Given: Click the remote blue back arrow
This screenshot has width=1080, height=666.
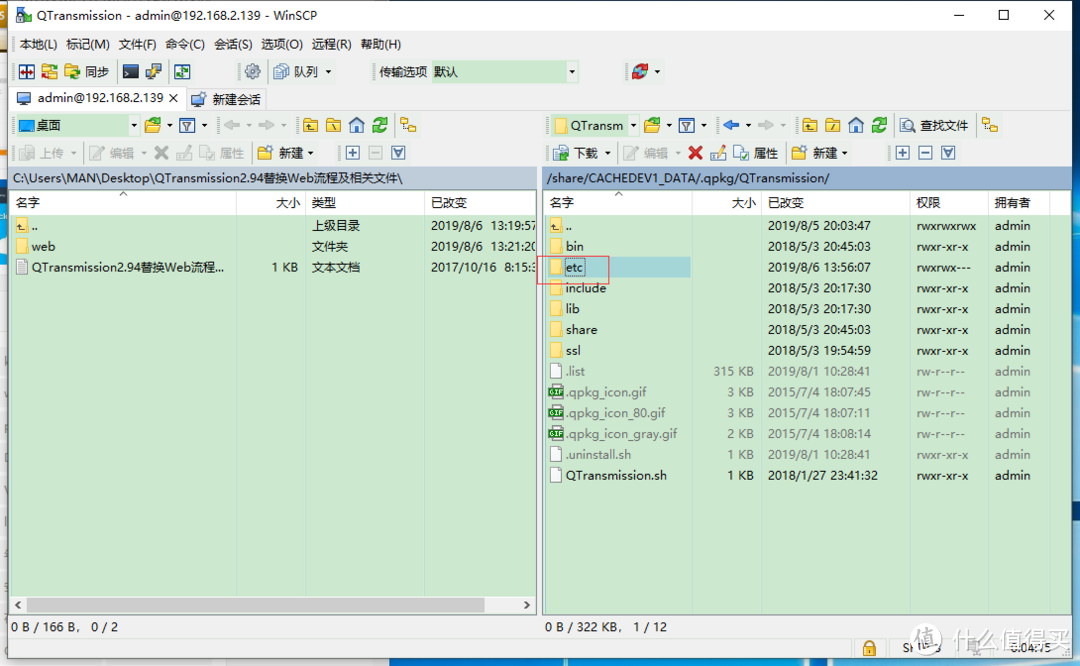Looking at the screenshot, I should (x=731, y=125).
